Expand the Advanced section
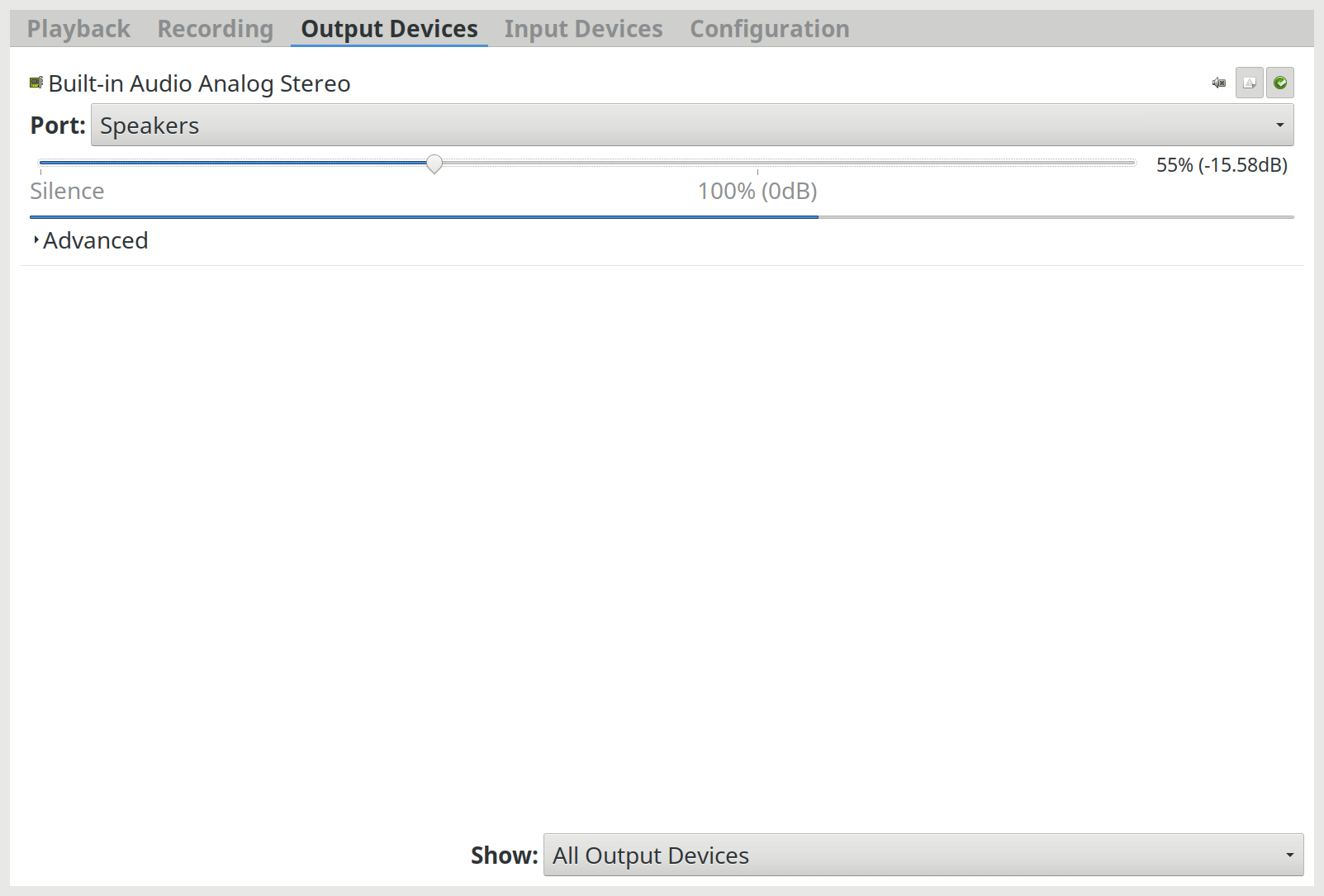Image resolution: width=1324 pixels, height=896 pixels. pos(91,240)
